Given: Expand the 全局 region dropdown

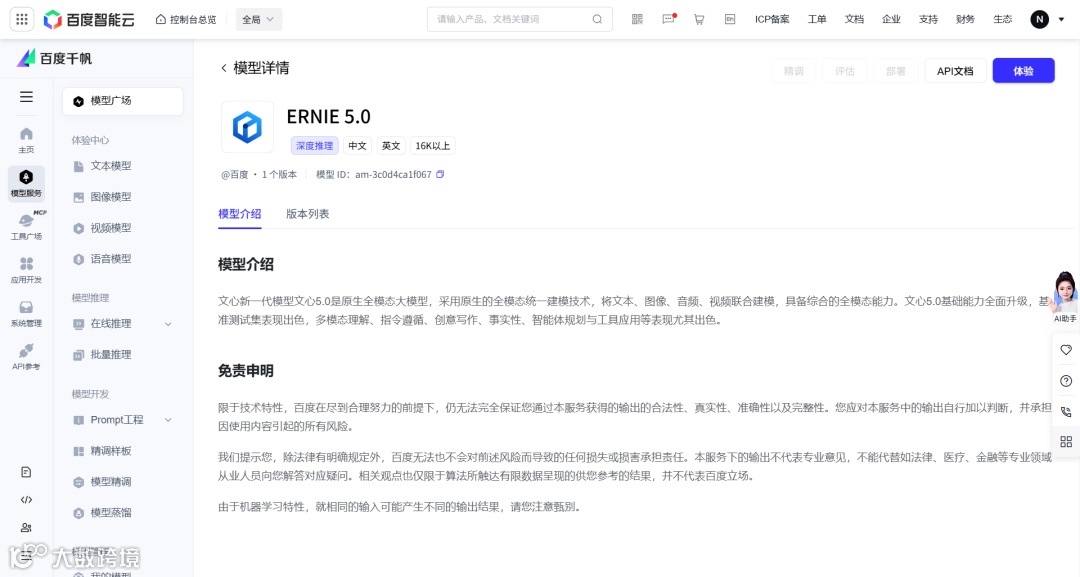Looking at the screenshot, I should [x=258, y=19].
